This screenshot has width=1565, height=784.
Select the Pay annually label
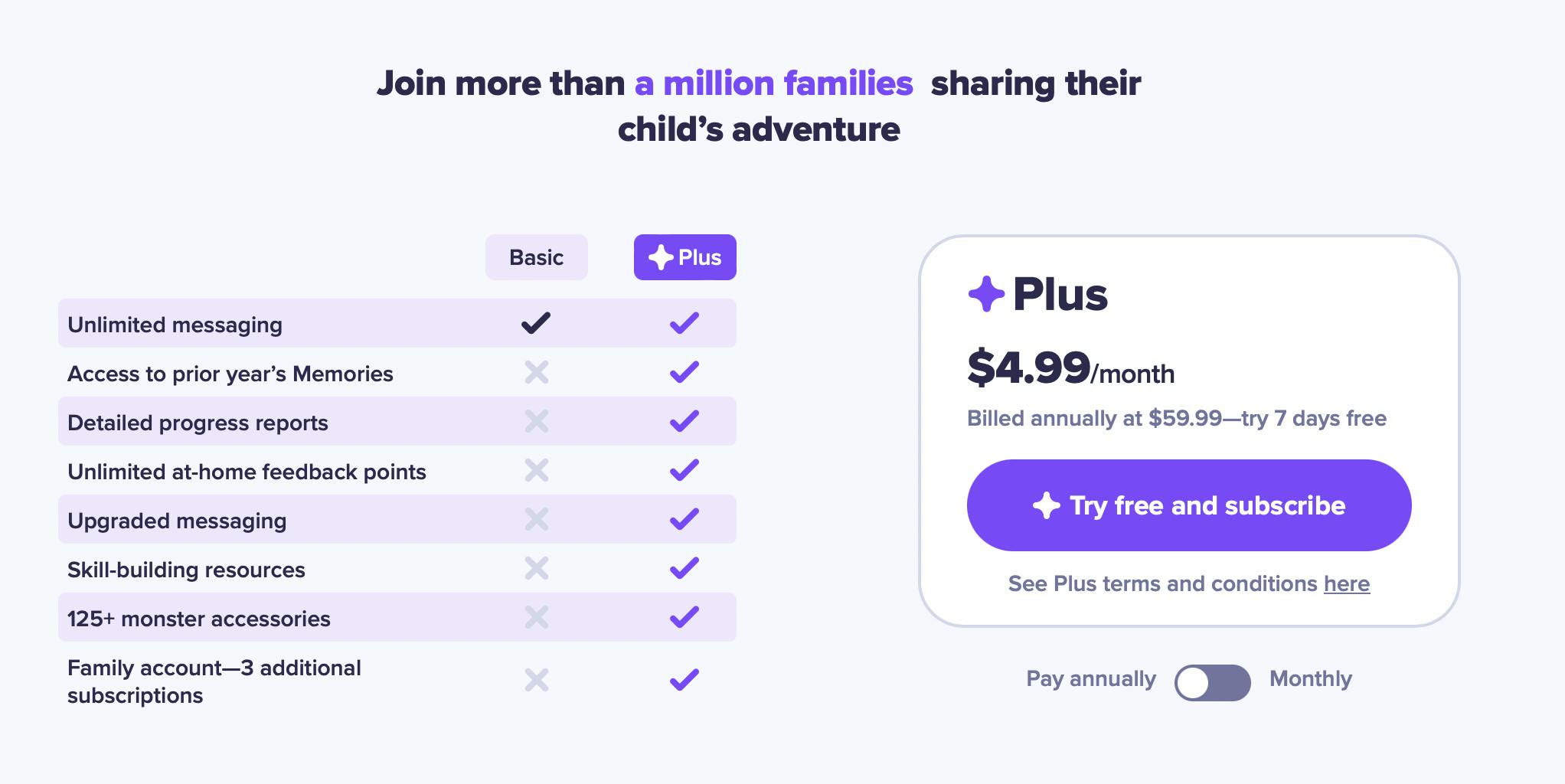pyautogui.click(x=1090, y=679)
